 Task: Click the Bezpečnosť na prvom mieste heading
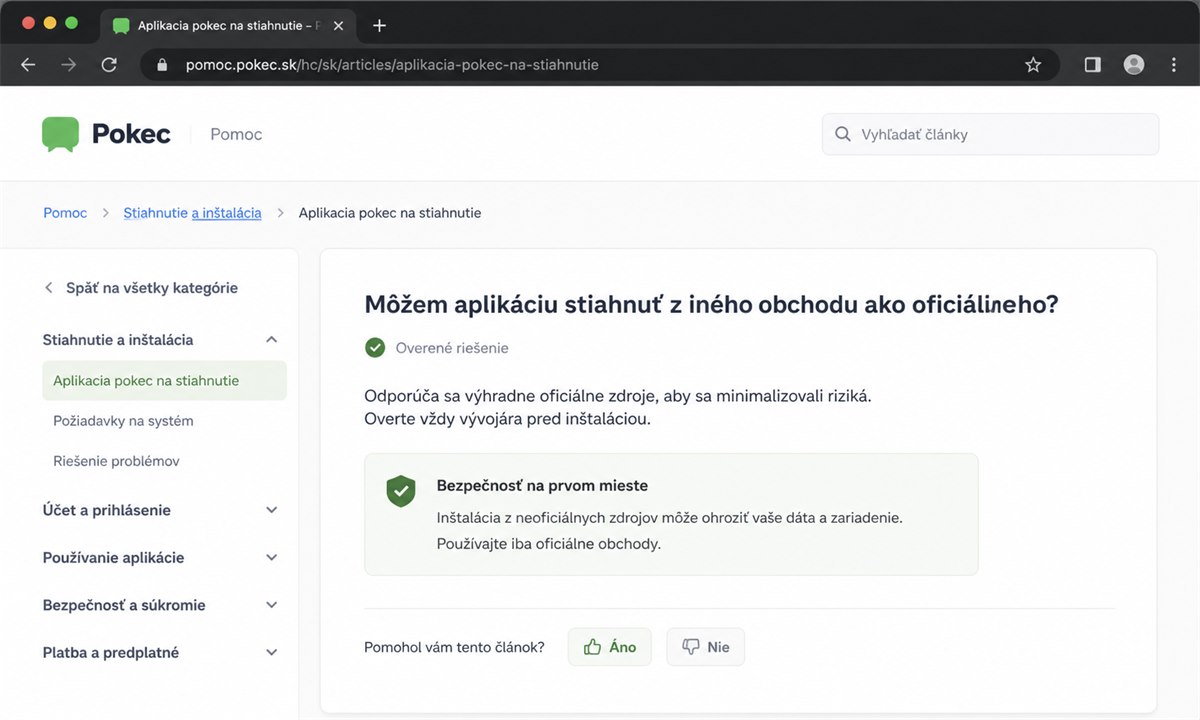(x=542, y=486)
